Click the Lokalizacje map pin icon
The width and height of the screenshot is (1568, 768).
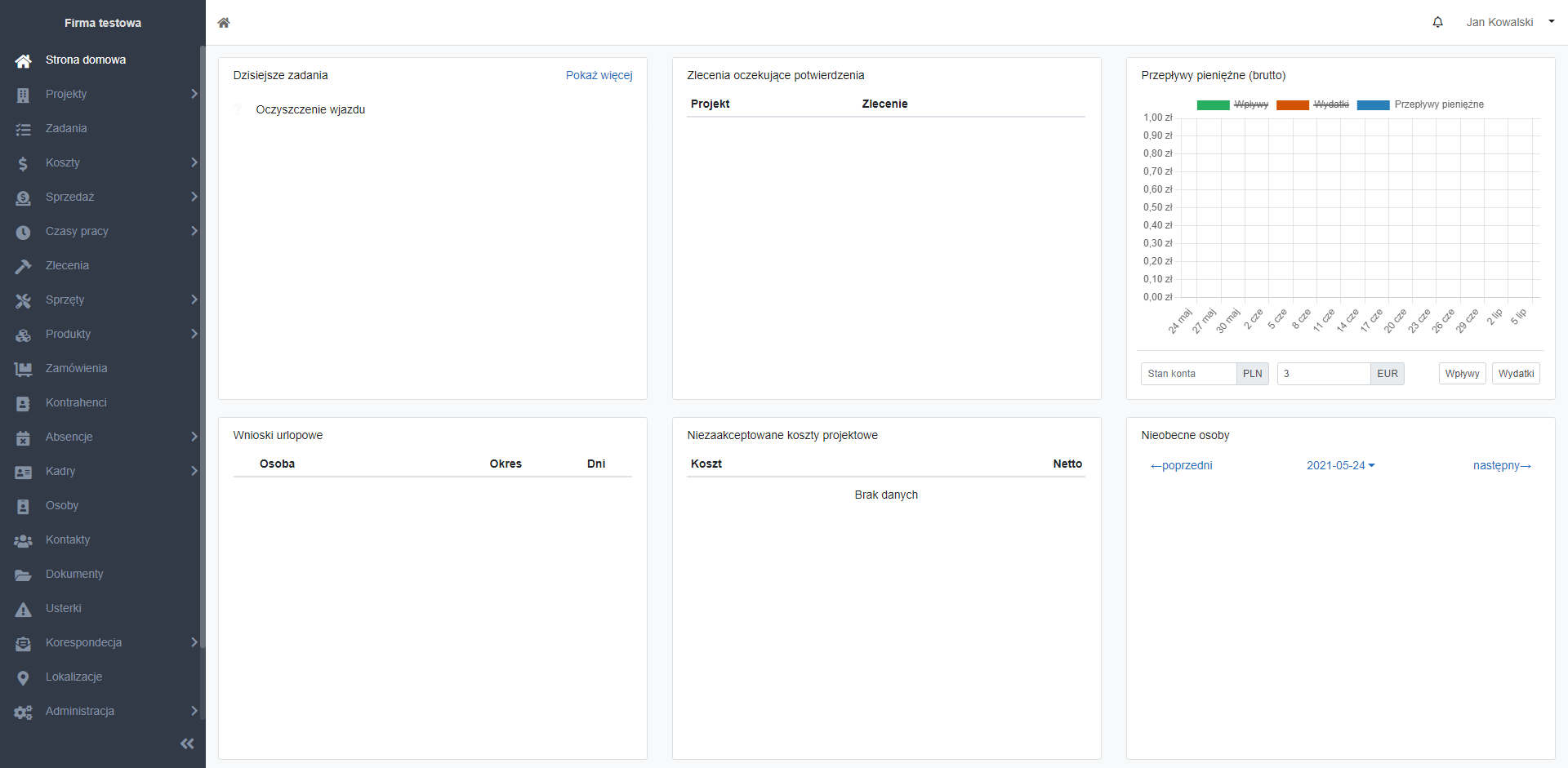[23, 677]
